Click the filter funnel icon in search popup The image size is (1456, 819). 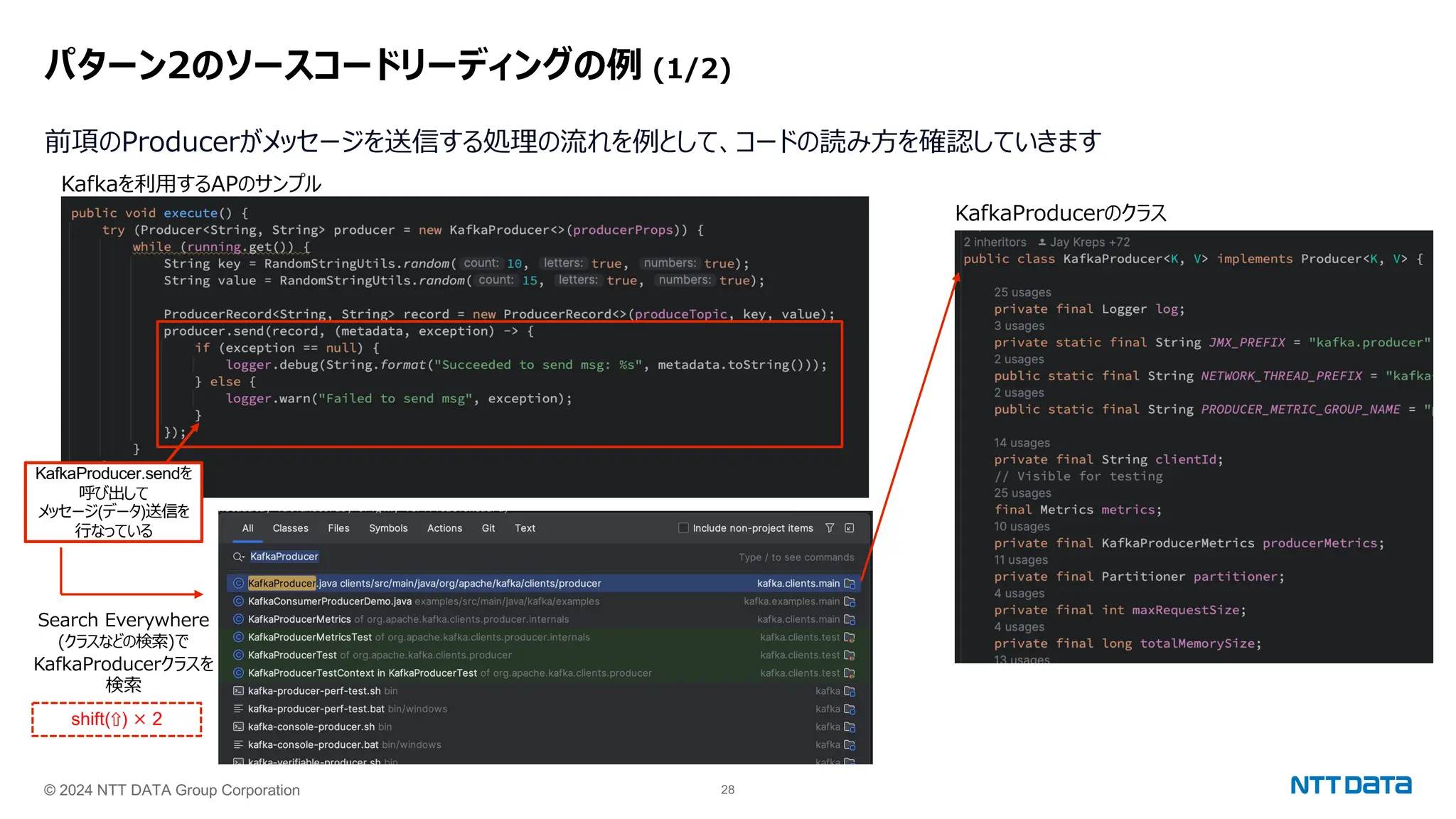830,528
